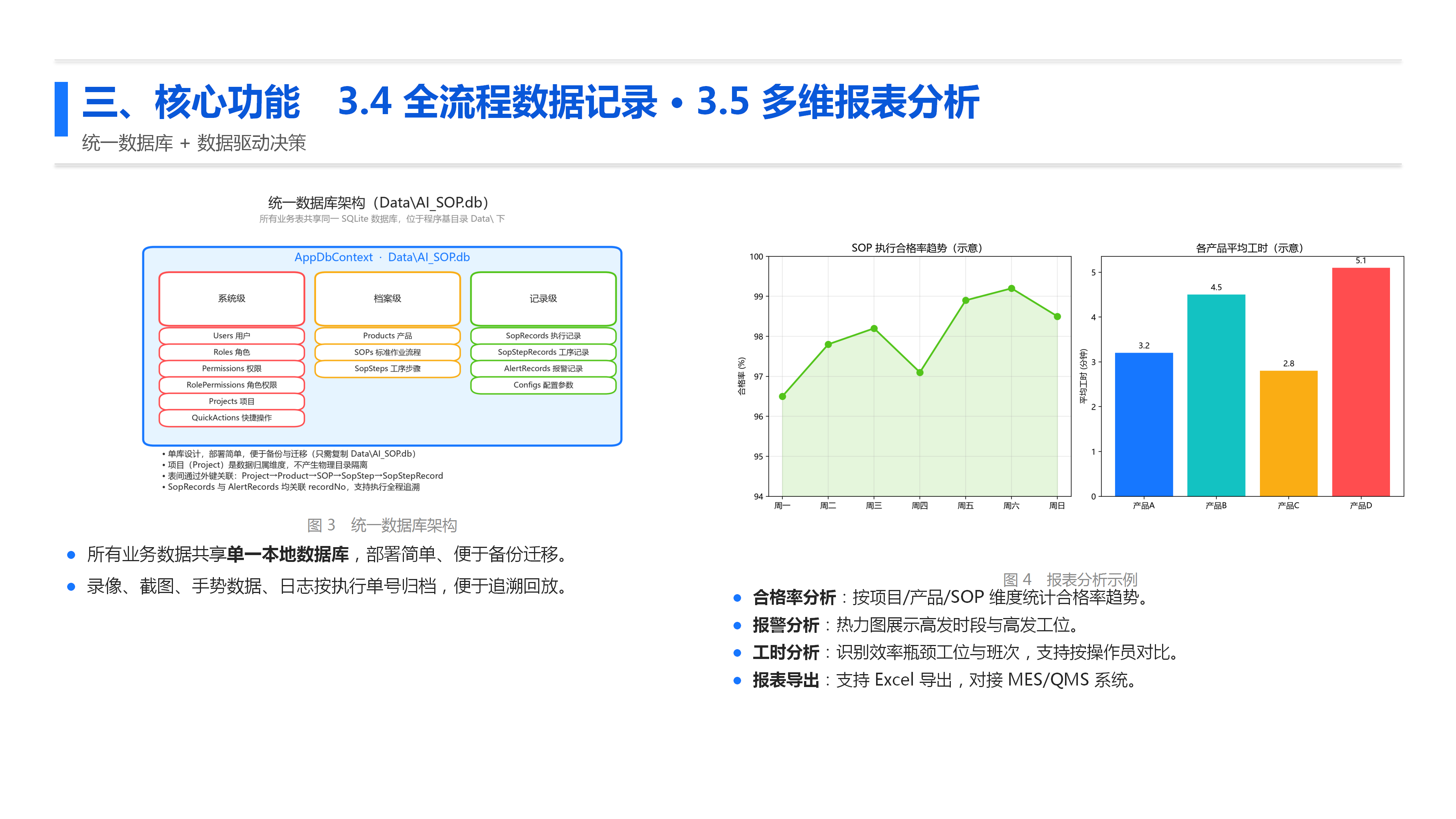1456x819 pixels.
Task: Select the 'QuickActions 快捷操作' table box
Action: click(232, 418)
